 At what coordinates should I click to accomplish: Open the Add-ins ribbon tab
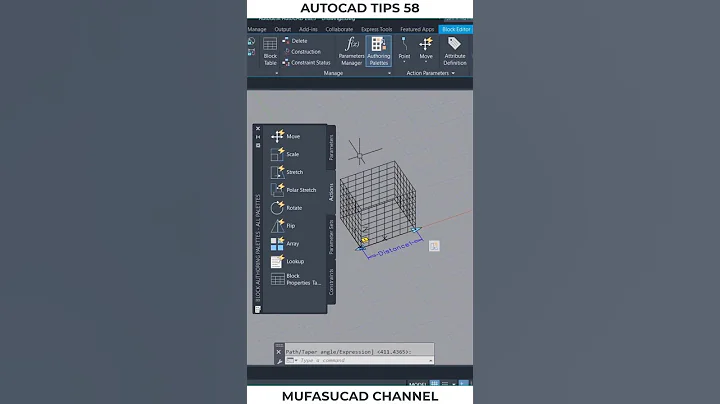308,29
